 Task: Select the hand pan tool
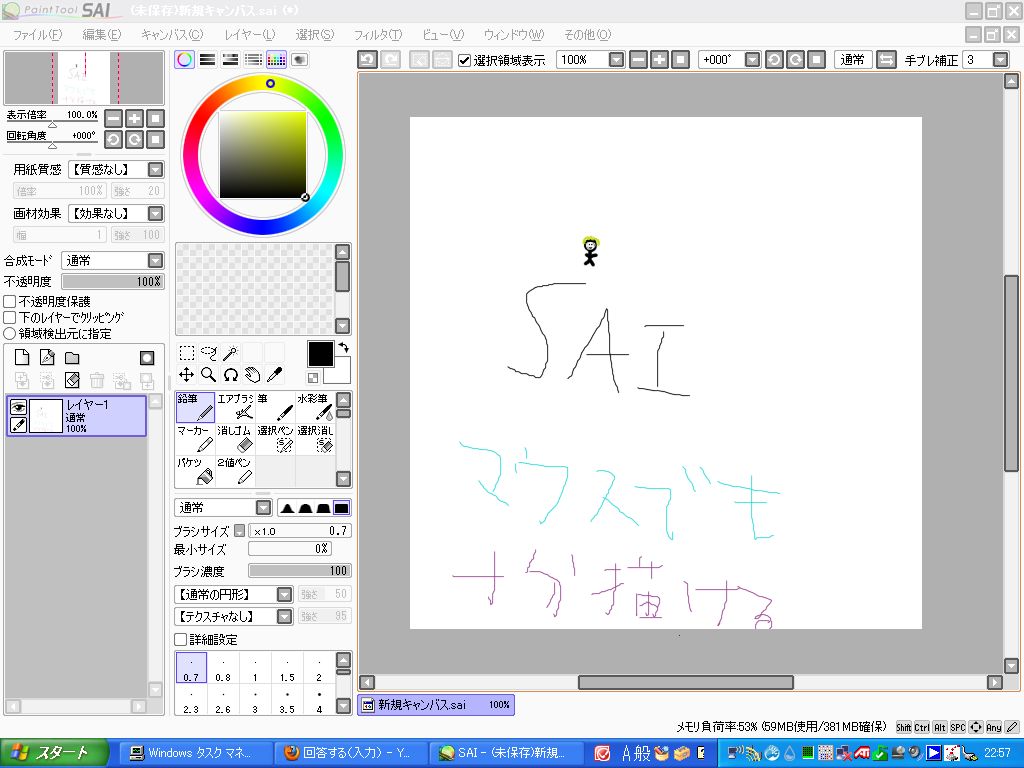coord(253,375)
